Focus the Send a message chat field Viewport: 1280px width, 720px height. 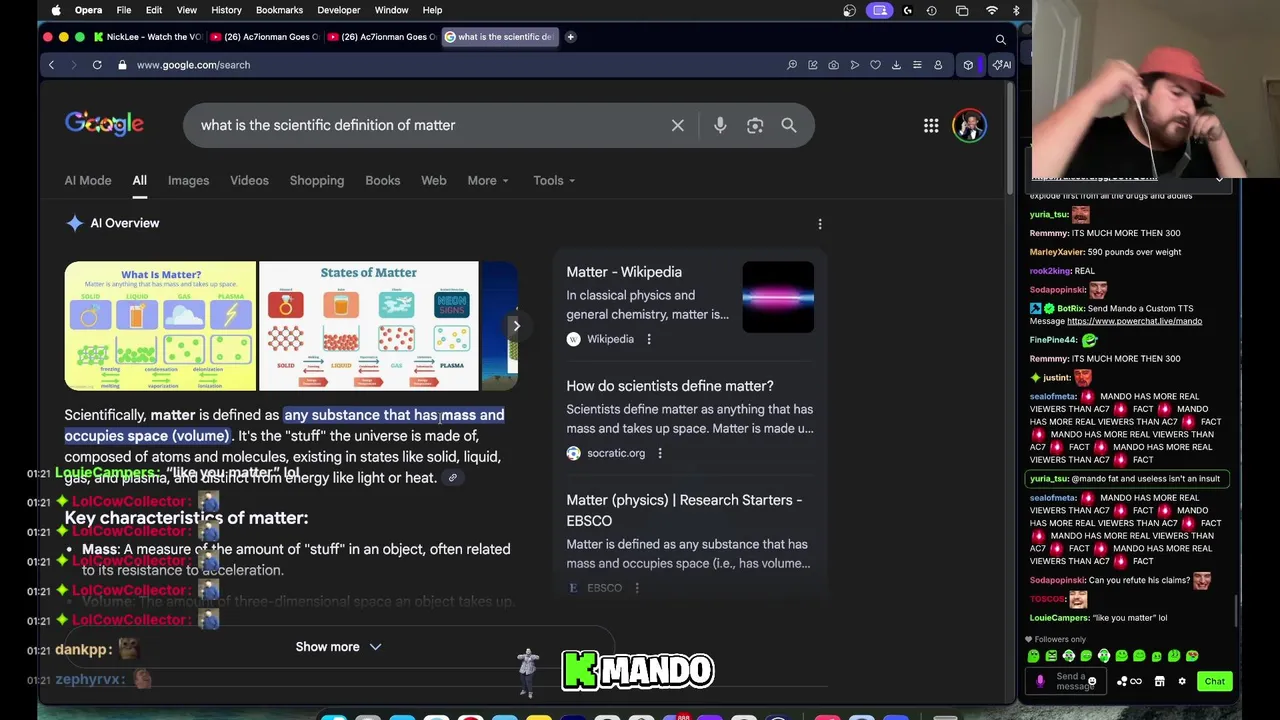coord(1067,682)
